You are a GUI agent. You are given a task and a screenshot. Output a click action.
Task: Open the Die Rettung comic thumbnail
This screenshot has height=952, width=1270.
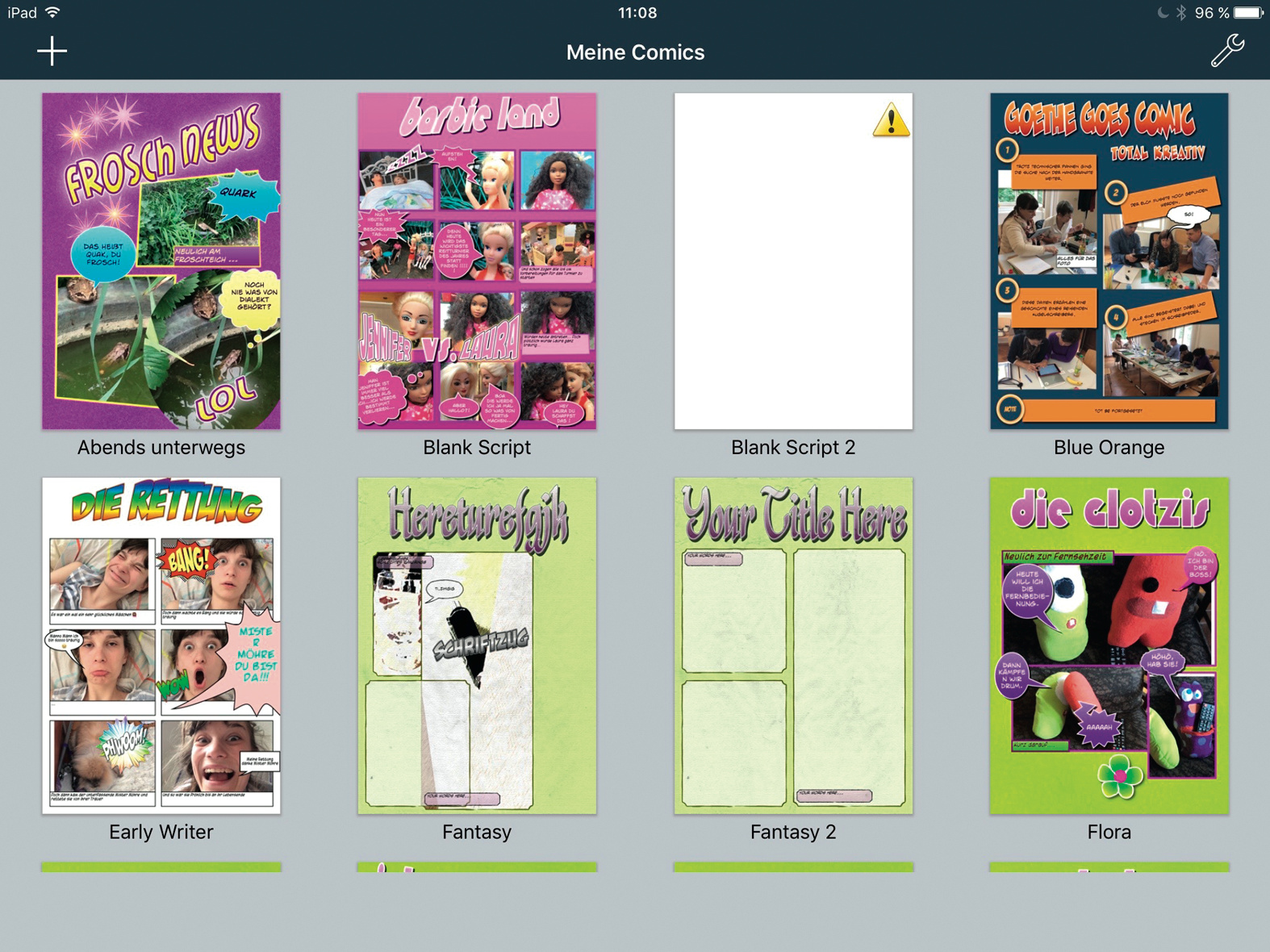point(161,645)
